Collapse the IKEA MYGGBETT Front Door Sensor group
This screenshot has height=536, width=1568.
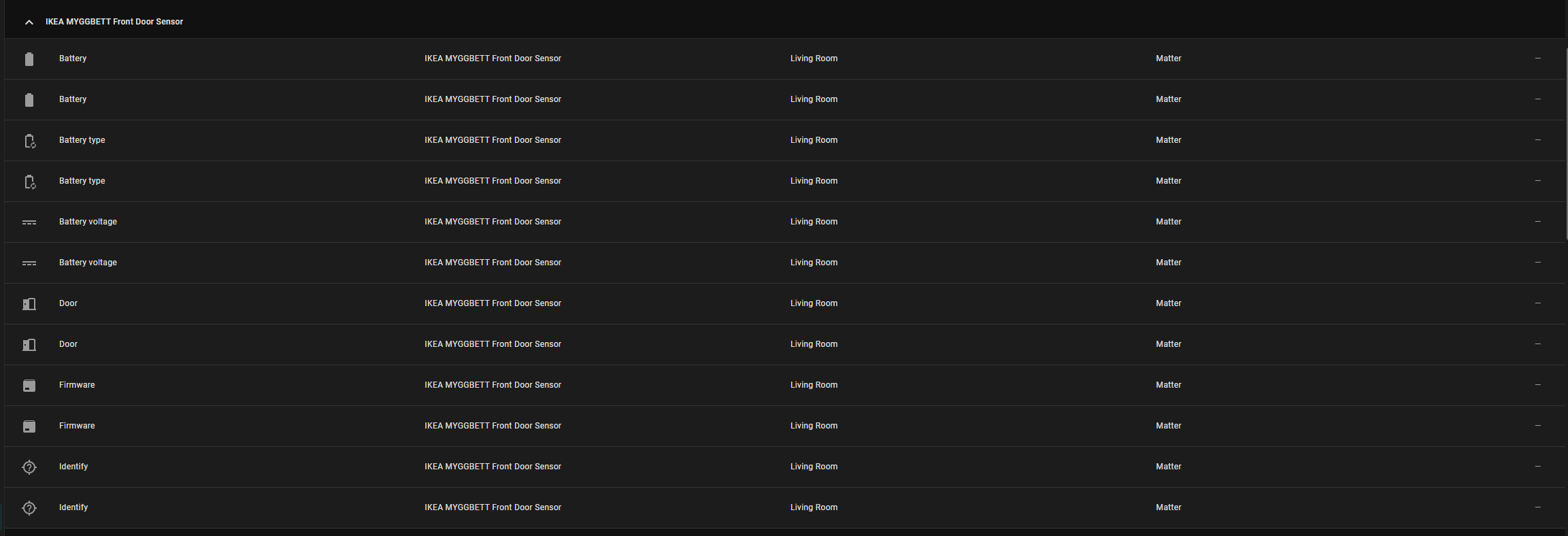29,22
